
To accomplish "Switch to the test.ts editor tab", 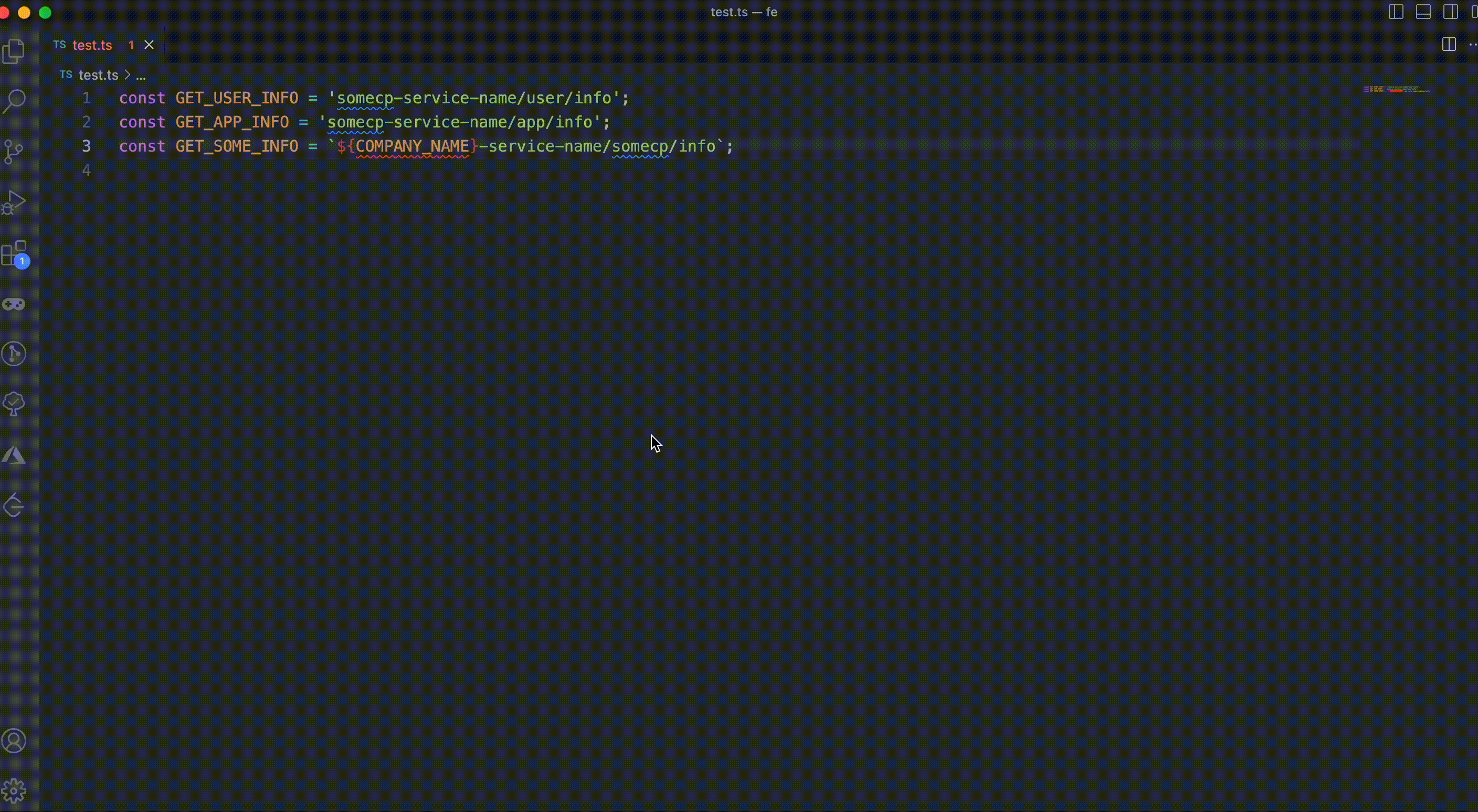I will point(93,45).
